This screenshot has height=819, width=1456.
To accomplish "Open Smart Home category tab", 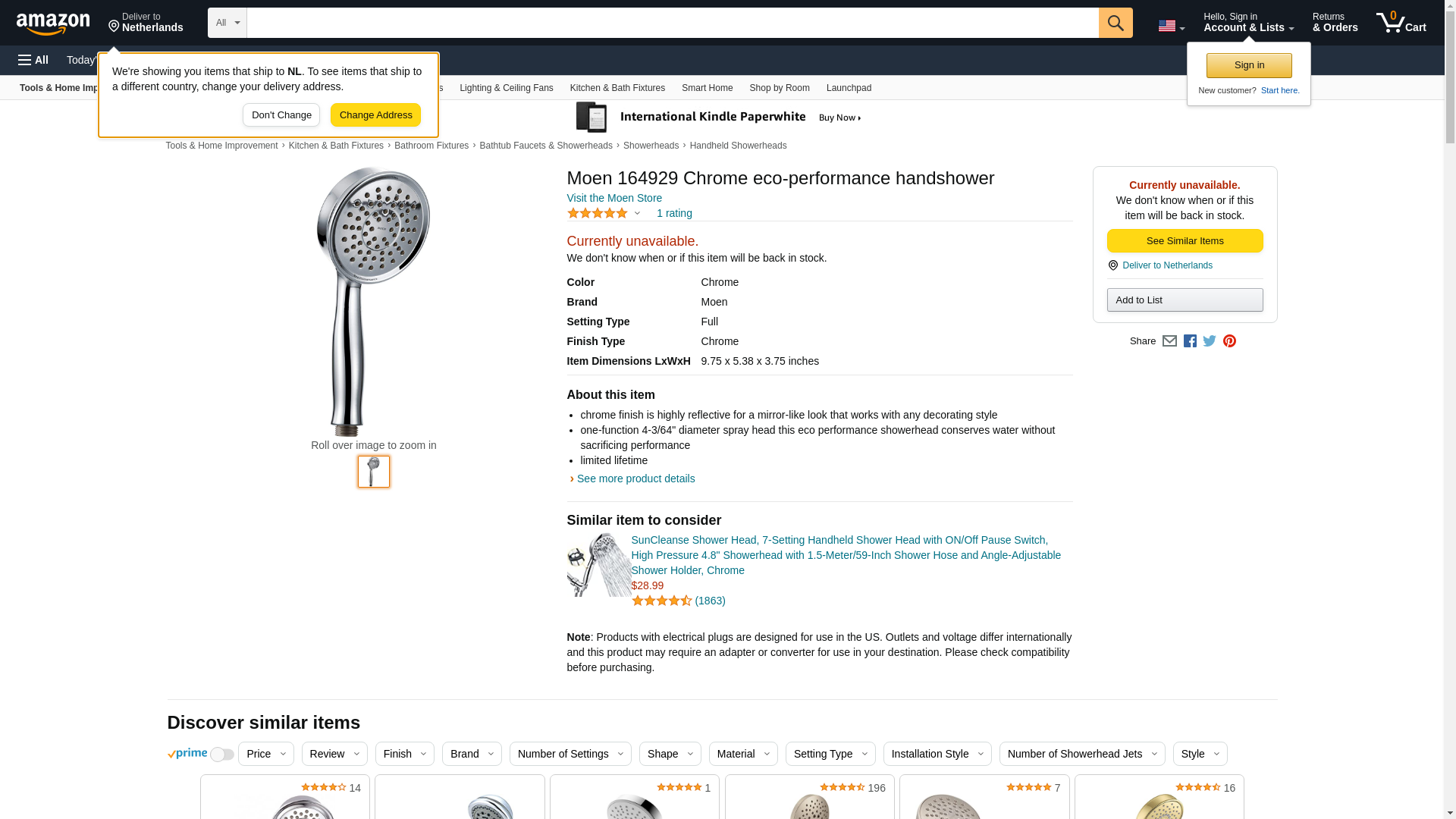I will point(707,88).
